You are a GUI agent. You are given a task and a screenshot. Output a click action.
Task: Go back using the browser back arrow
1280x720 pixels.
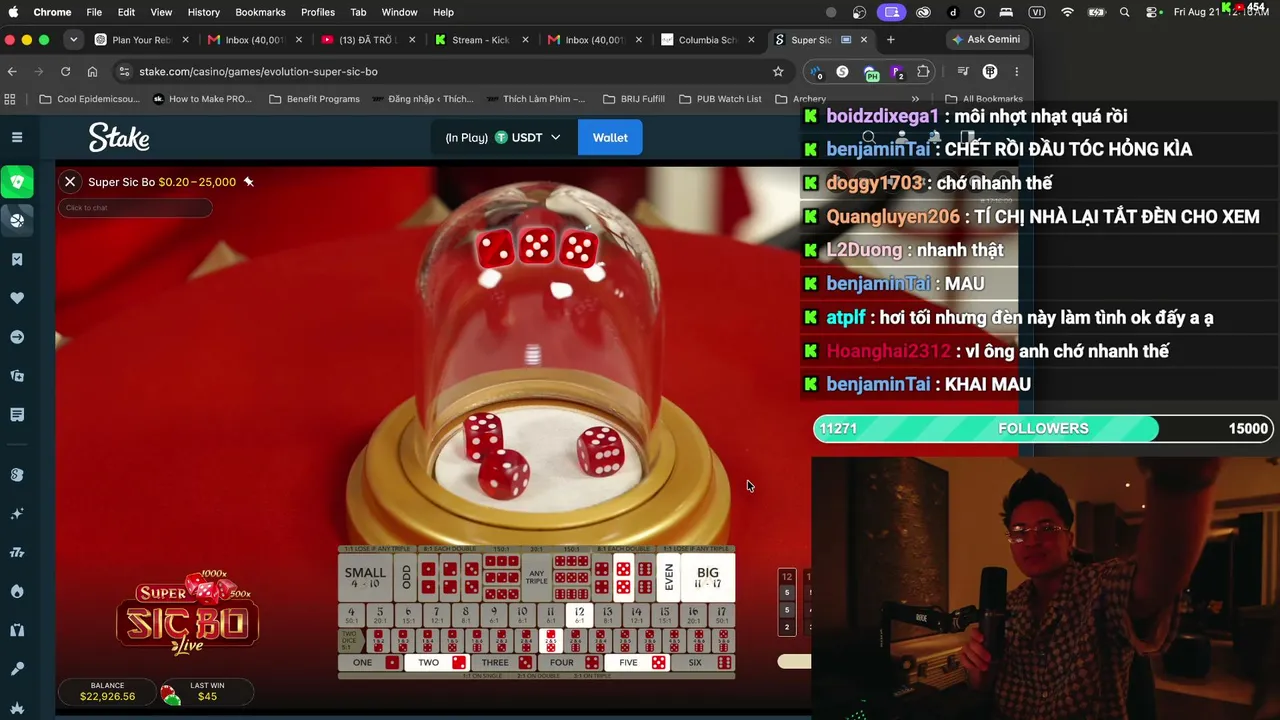(x=12, y=72)
